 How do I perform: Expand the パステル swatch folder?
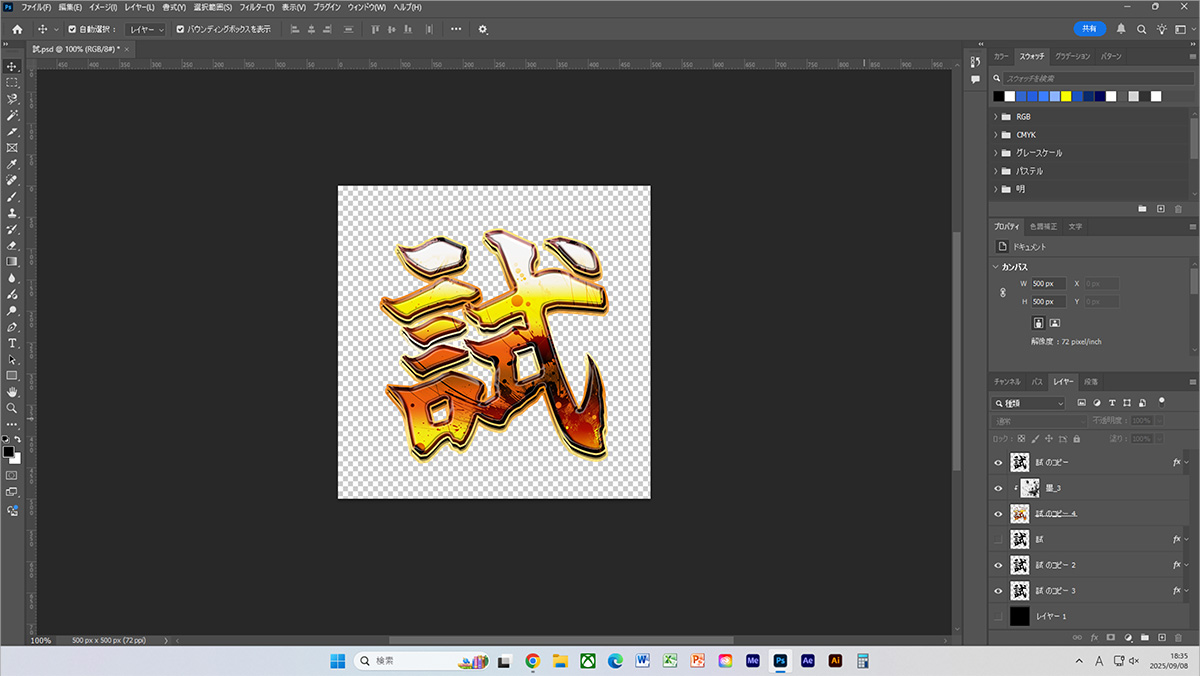[996, 171]
